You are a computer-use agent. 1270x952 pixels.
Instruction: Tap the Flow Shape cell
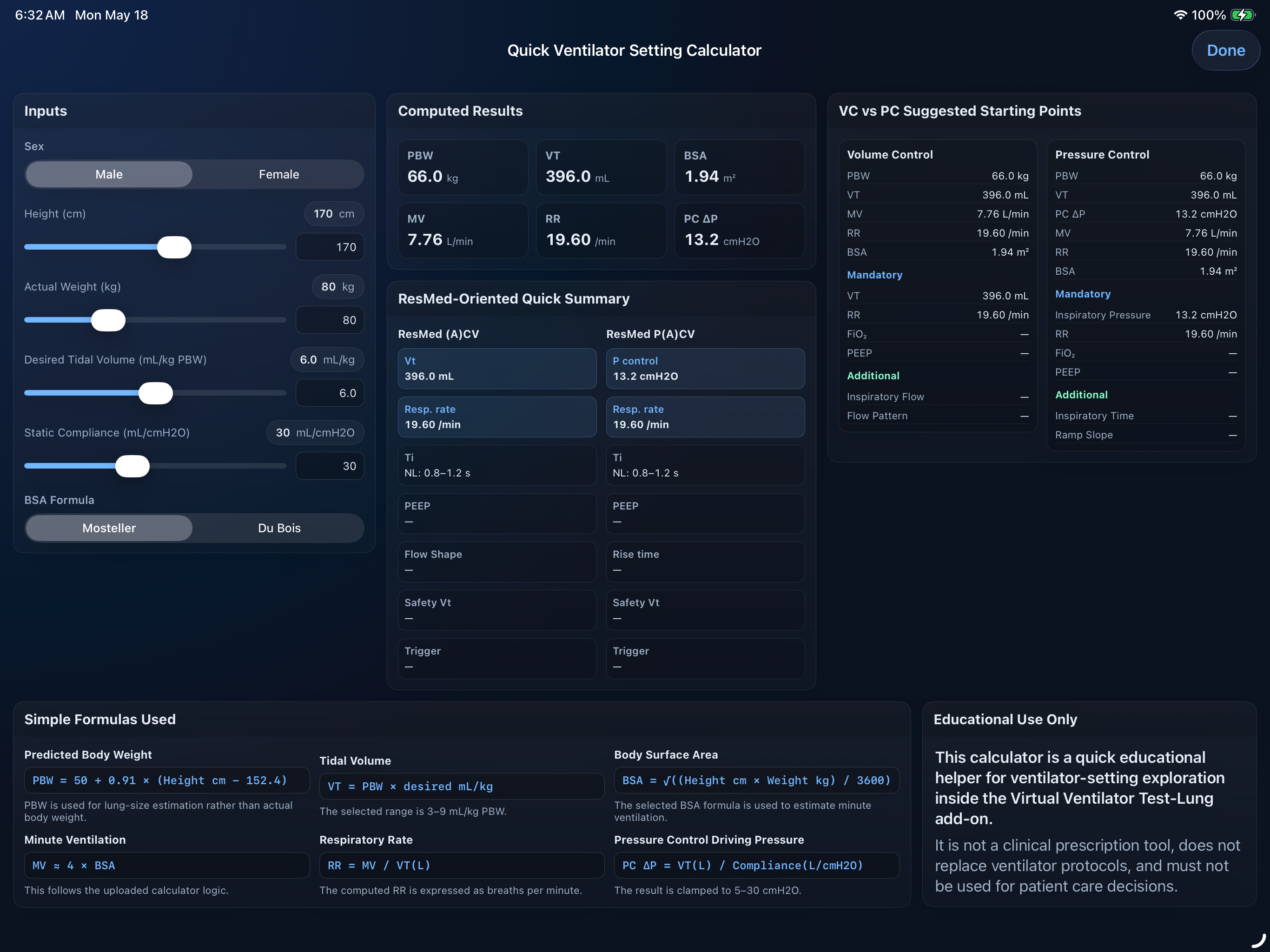pos(497,562)
